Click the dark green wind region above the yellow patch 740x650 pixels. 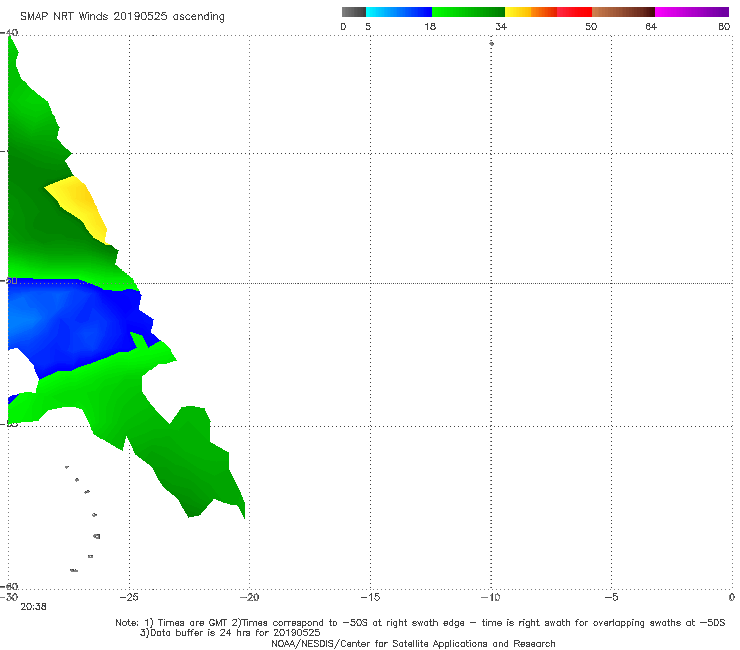(x=33, y=156)
